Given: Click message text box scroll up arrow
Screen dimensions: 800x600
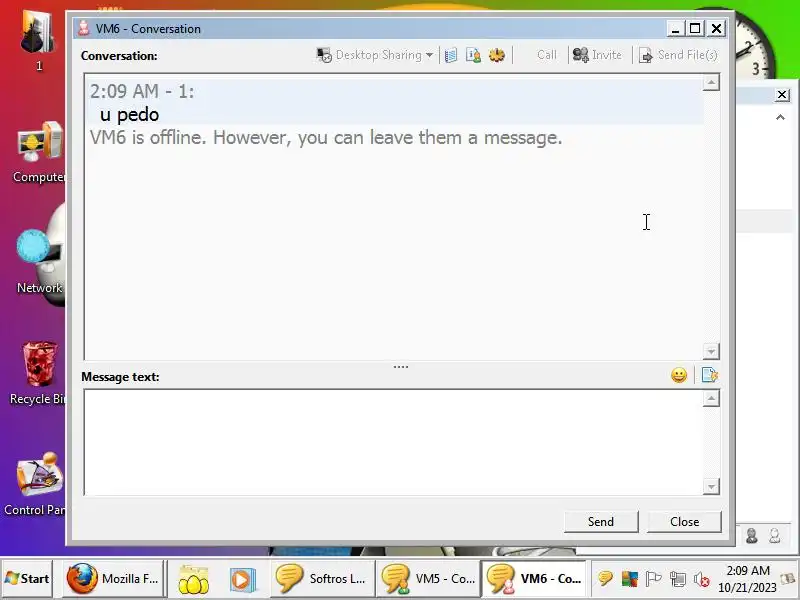Looking at the screenshot, I should tap(711, 398).
